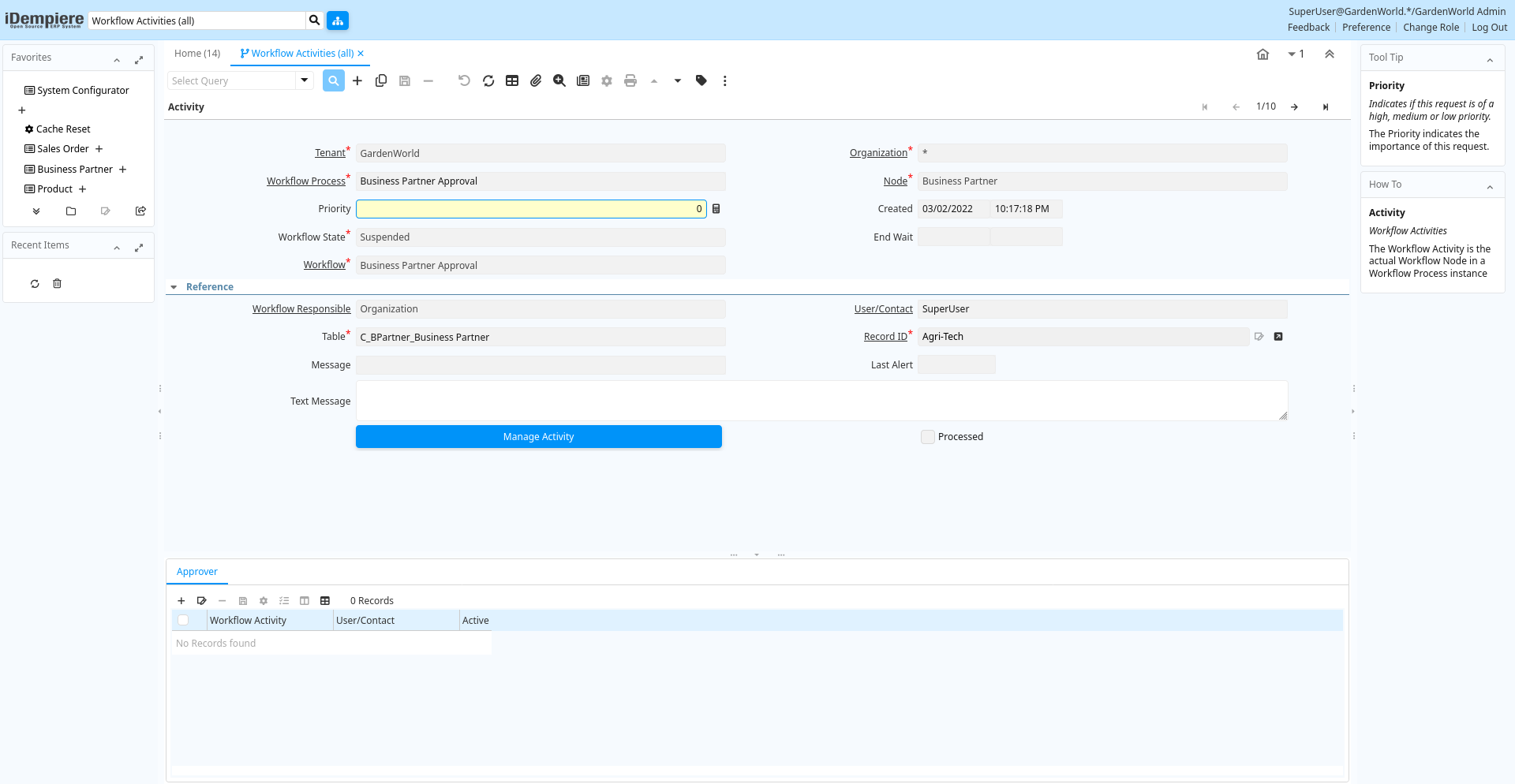This screenshot has height=784, width=1515.
Task: Collapse the Tool Tip panel
Action: pyautogui.click(x=1490, y=59)
